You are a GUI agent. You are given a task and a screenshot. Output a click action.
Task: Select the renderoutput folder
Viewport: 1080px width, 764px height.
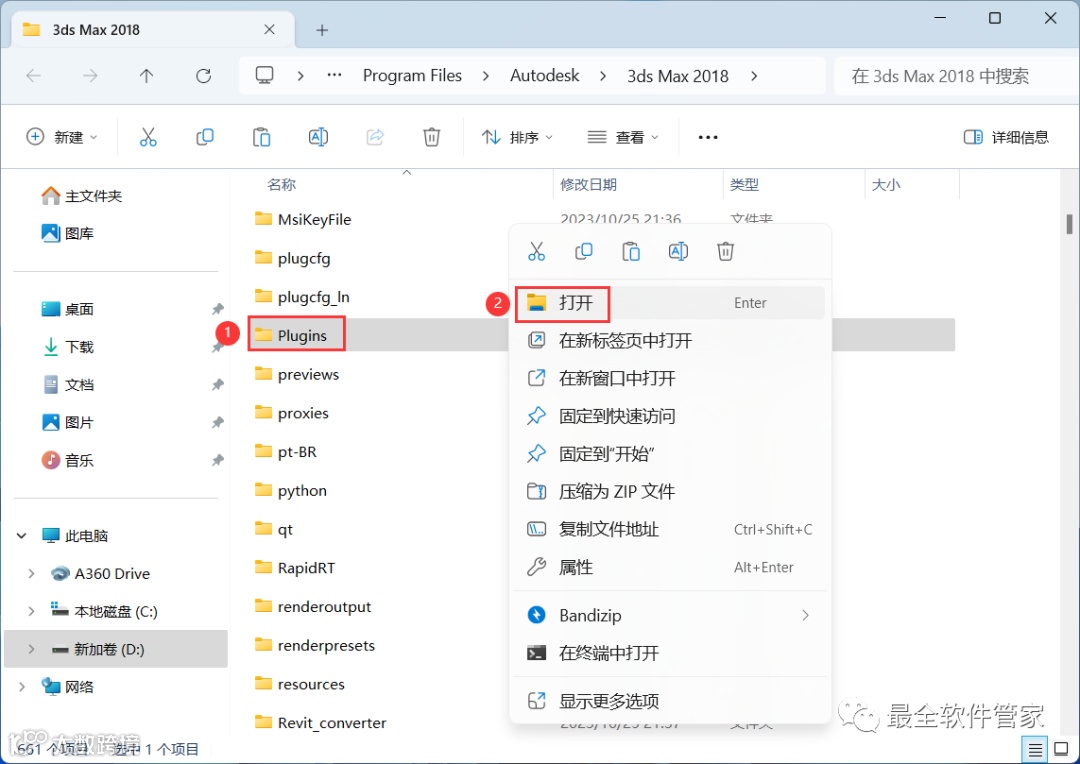313,606
